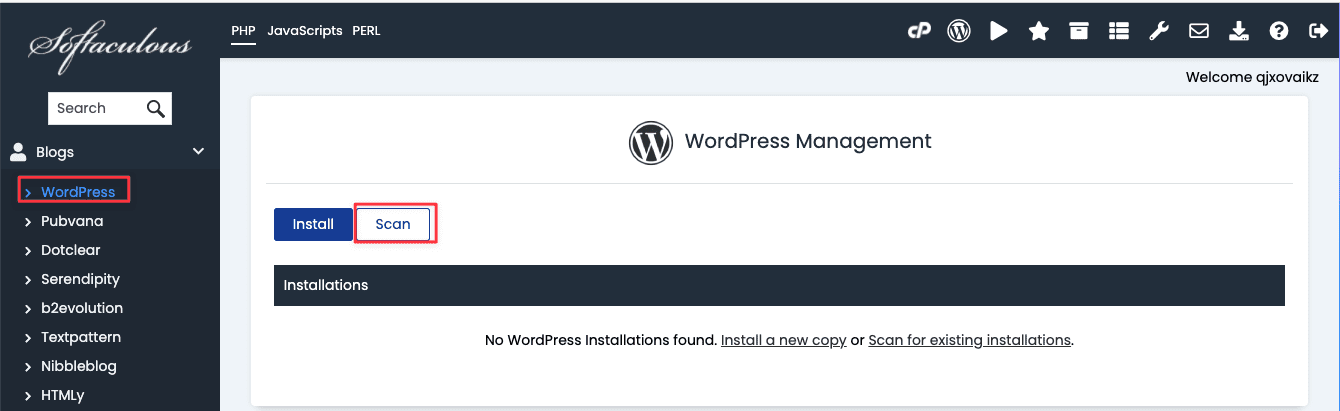1340x411 pixels.
Task: Open help with the question mark icon
Action: pos(1279,31)
